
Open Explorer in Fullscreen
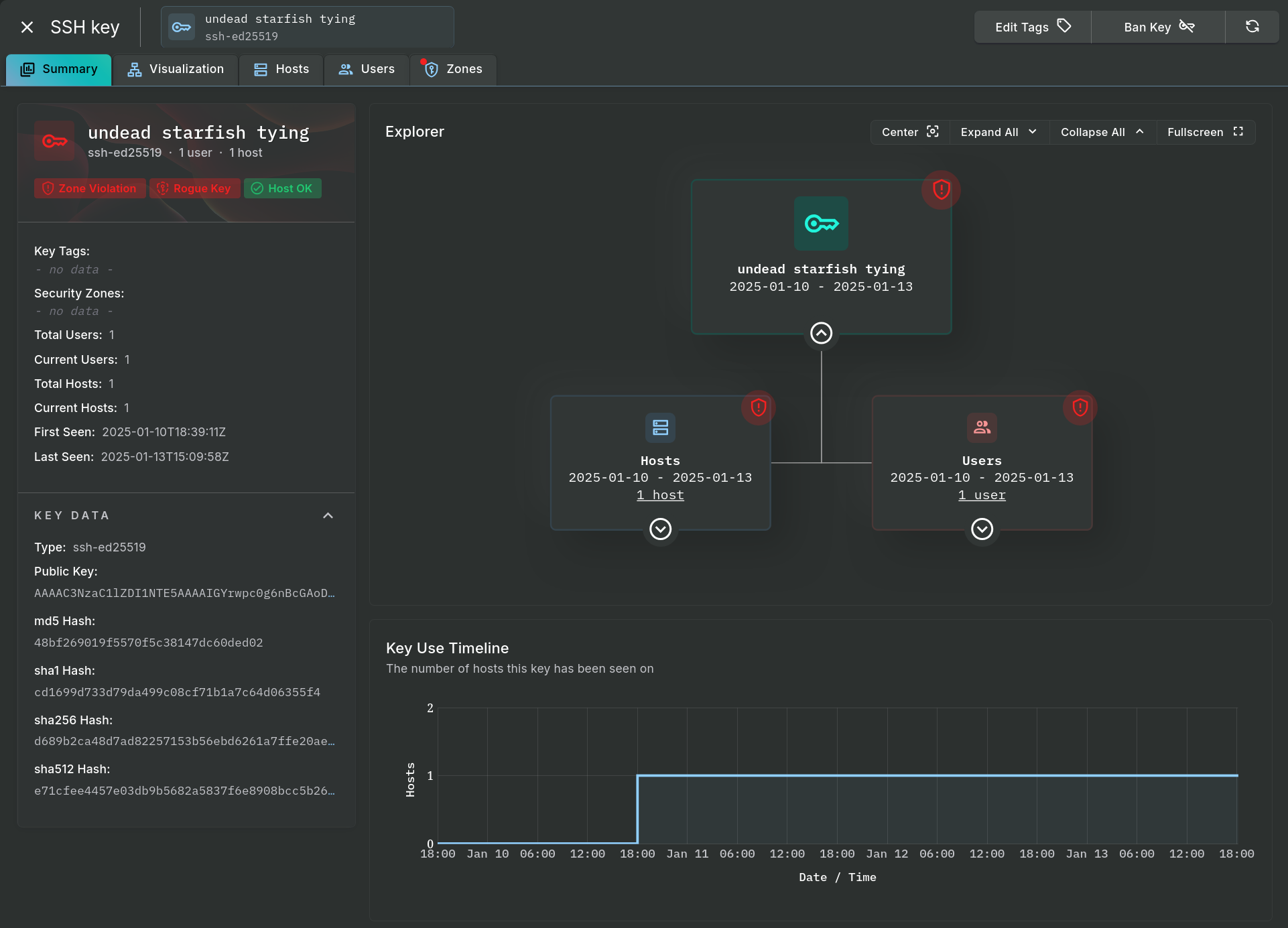(1206, 132)
